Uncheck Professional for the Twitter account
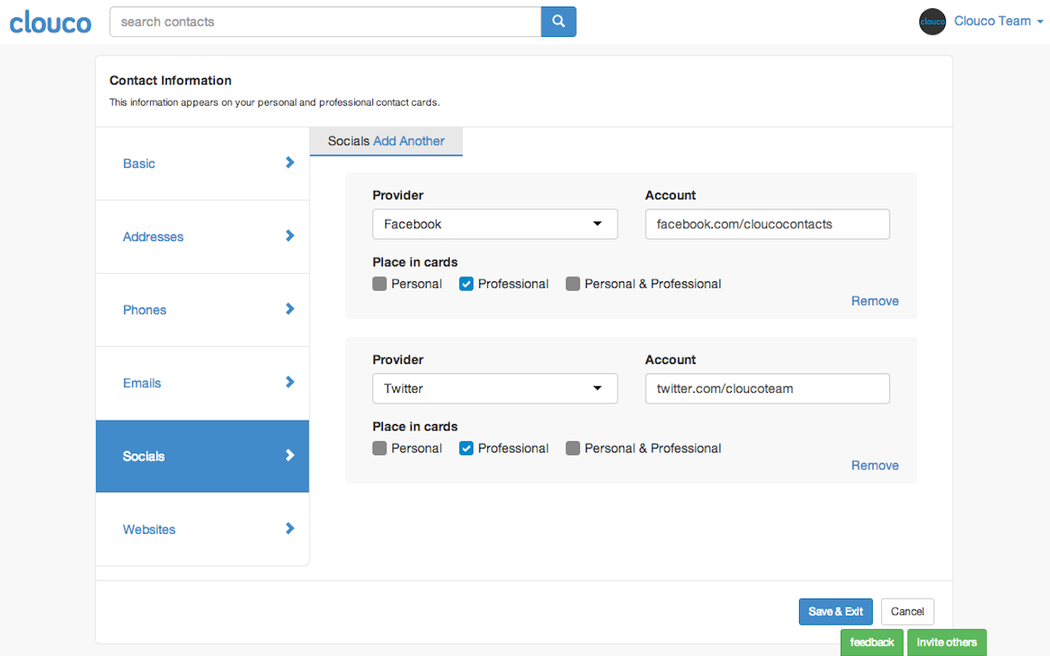This screenshot has width=1050, height=656. click(x=466, y=448)
